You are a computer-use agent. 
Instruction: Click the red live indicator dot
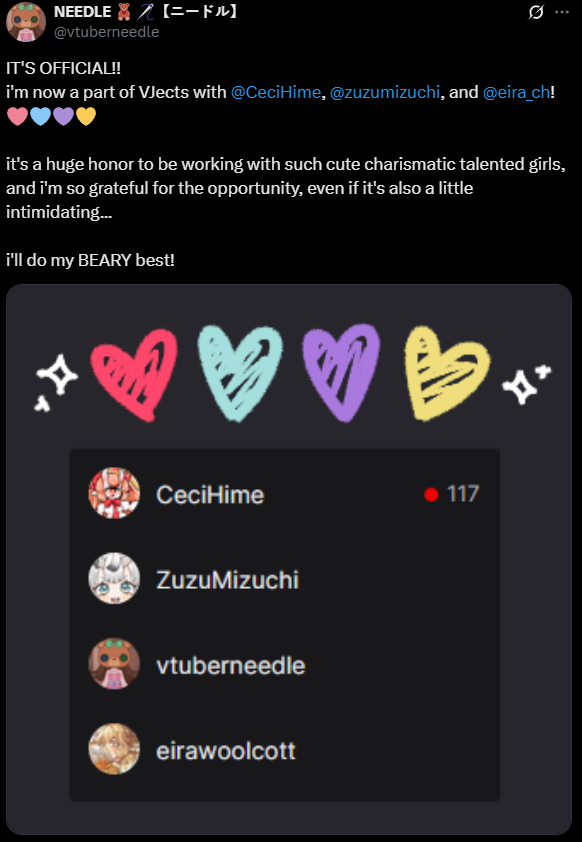432,495
